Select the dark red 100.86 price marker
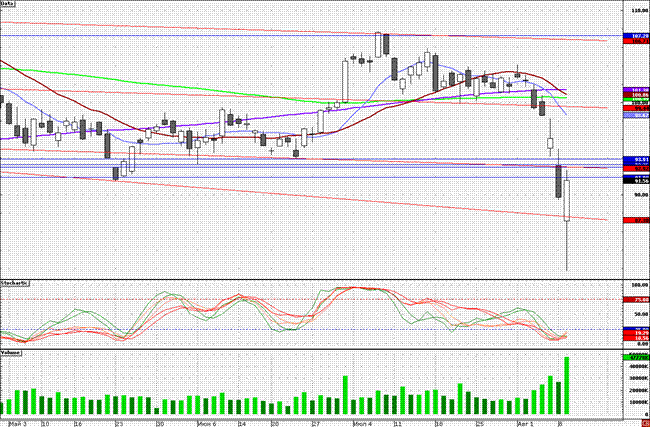This screenshot has height=427, width=650. 636,95
